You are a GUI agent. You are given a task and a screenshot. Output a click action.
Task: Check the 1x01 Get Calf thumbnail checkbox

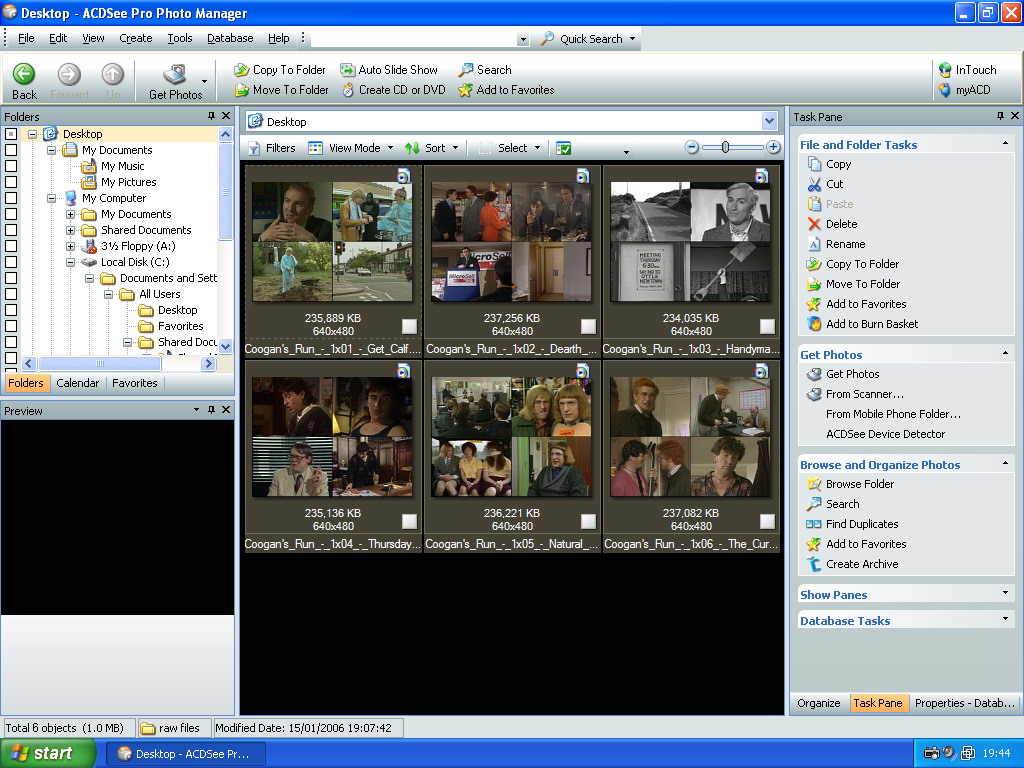(409, 326)
